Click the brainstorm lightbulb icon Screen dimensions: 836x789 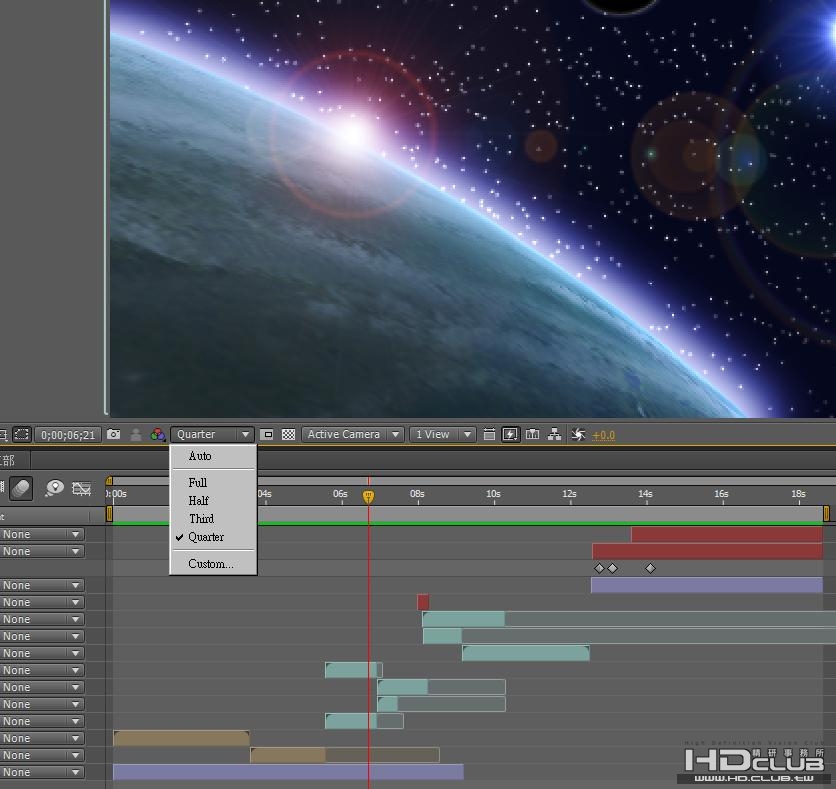click(x=54, y=488)
